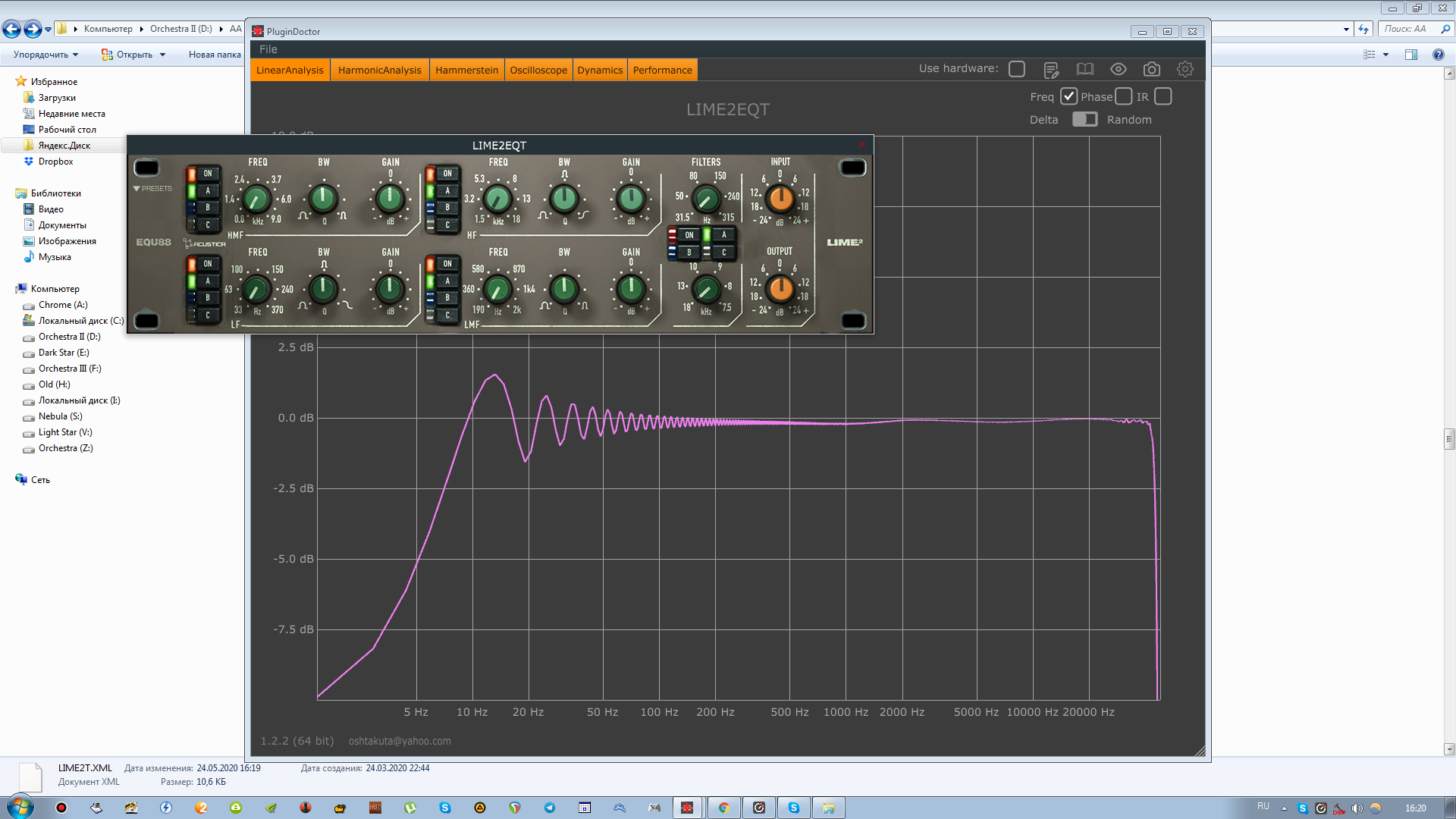Screen dimensions: 1456x819
Task: Open Загрузки folder in sidebar
Action: (57, 98)
